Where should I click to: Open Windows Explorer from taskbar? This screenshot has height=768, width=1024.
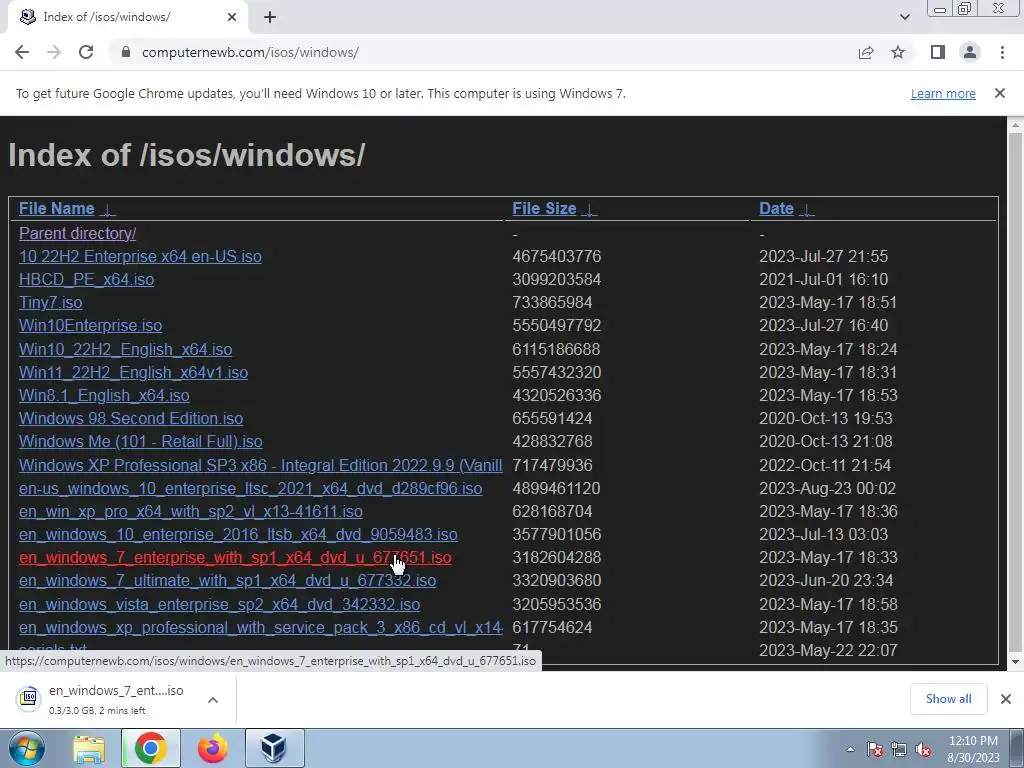89,748
